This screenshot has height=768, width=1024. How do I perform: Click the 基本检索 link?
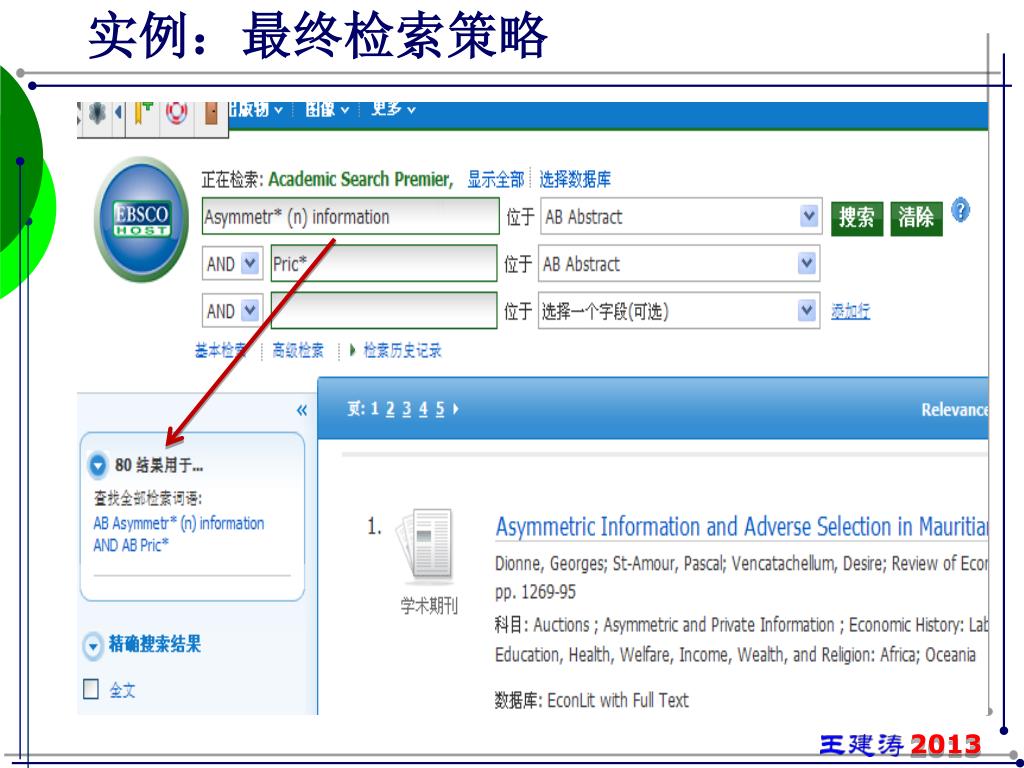[220, 351]
